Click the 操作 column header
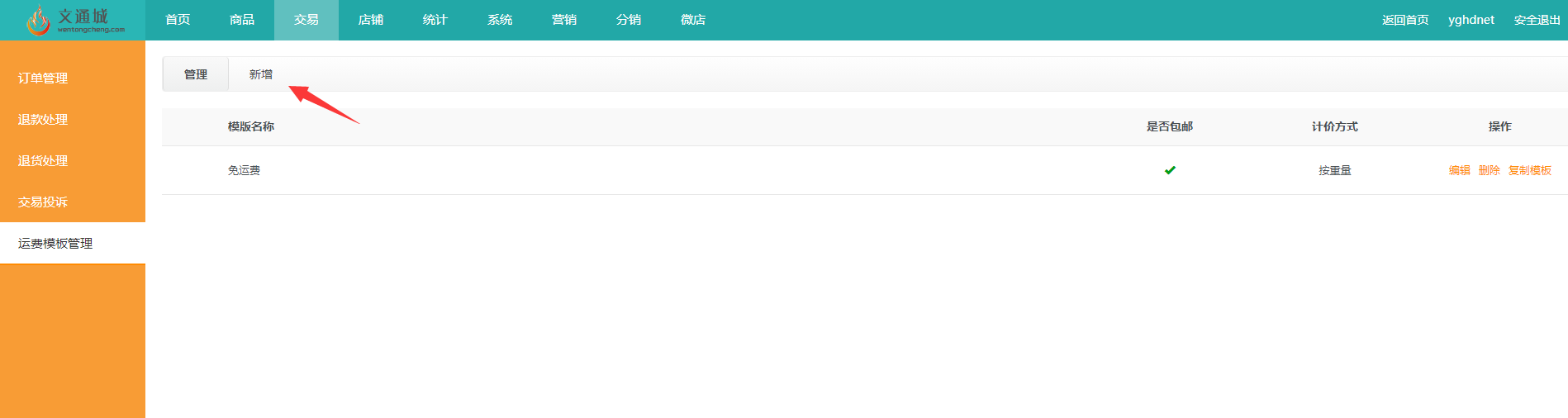Viewport: 1568px width, 418px height. [1500, 126]
